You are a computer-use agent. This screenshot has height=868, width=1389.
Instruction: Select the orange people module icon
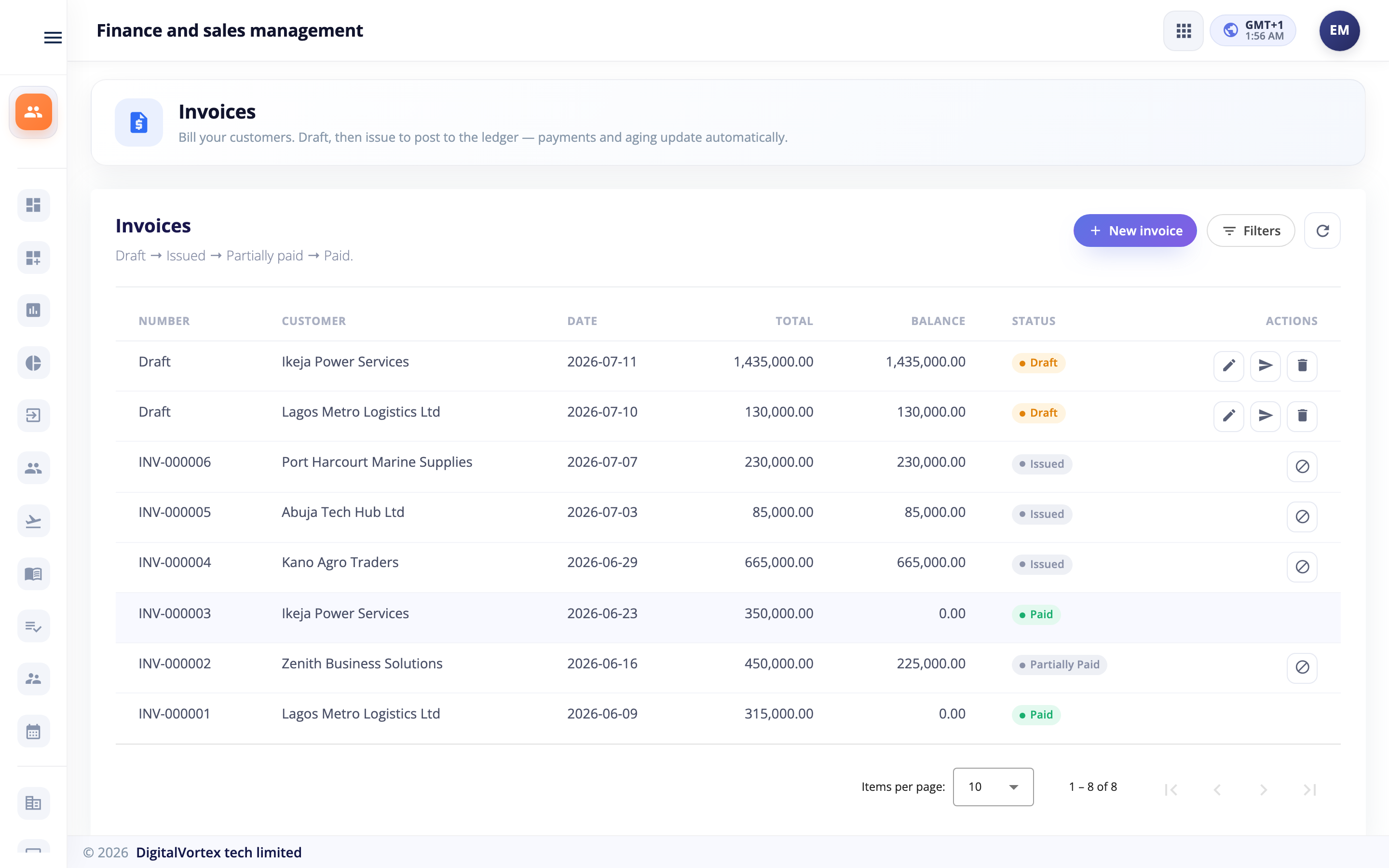33,112
